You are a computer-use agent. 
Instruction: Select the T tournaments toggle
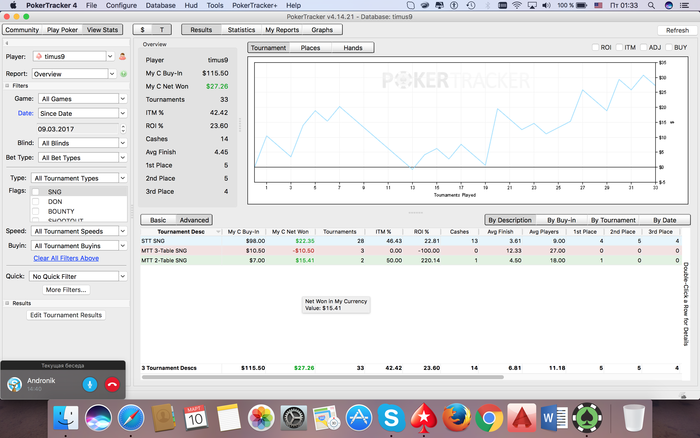pyautogui.click(x=162, y=29)
